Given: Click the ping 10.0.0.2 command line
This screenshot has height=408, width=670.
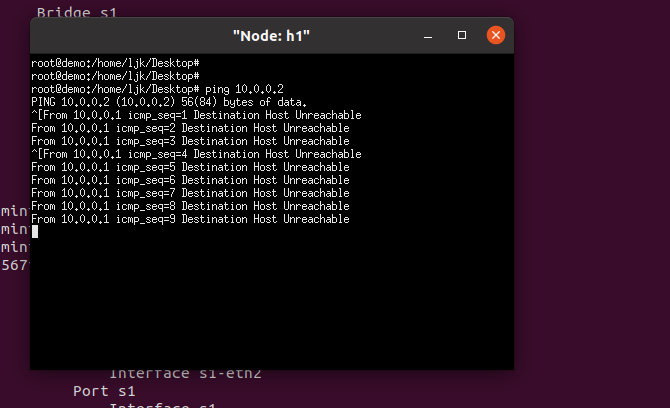Looking at the screenshot, I should tap(157, 89).
